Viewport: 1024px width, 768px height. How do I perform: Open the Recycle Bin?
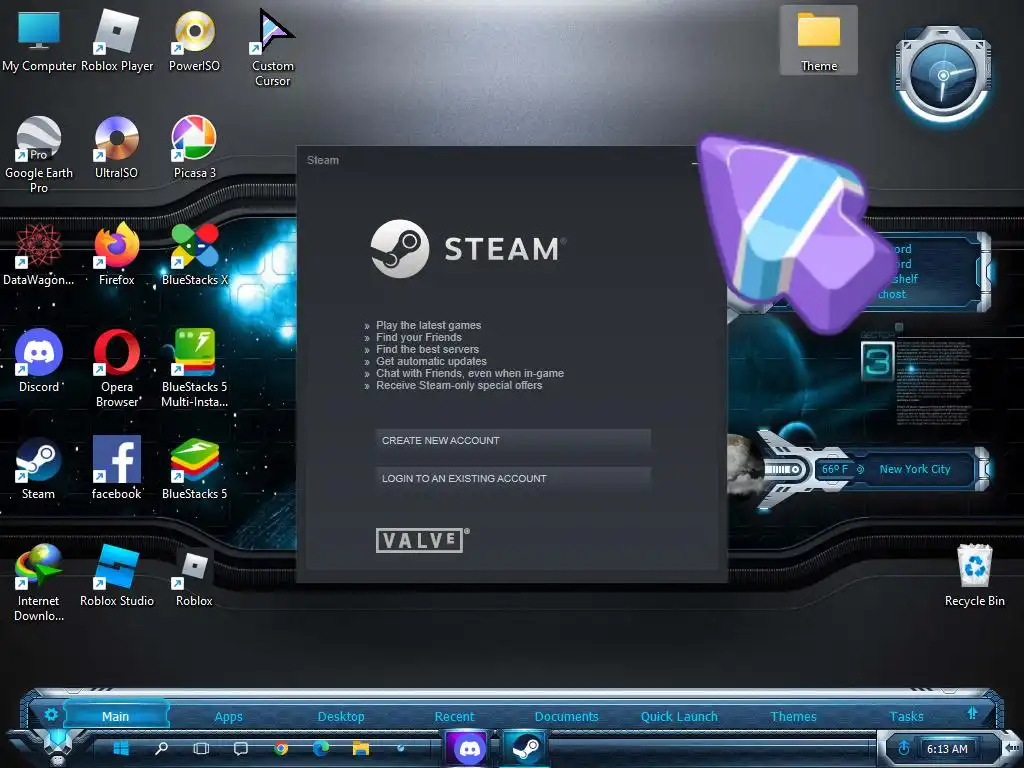974,576
